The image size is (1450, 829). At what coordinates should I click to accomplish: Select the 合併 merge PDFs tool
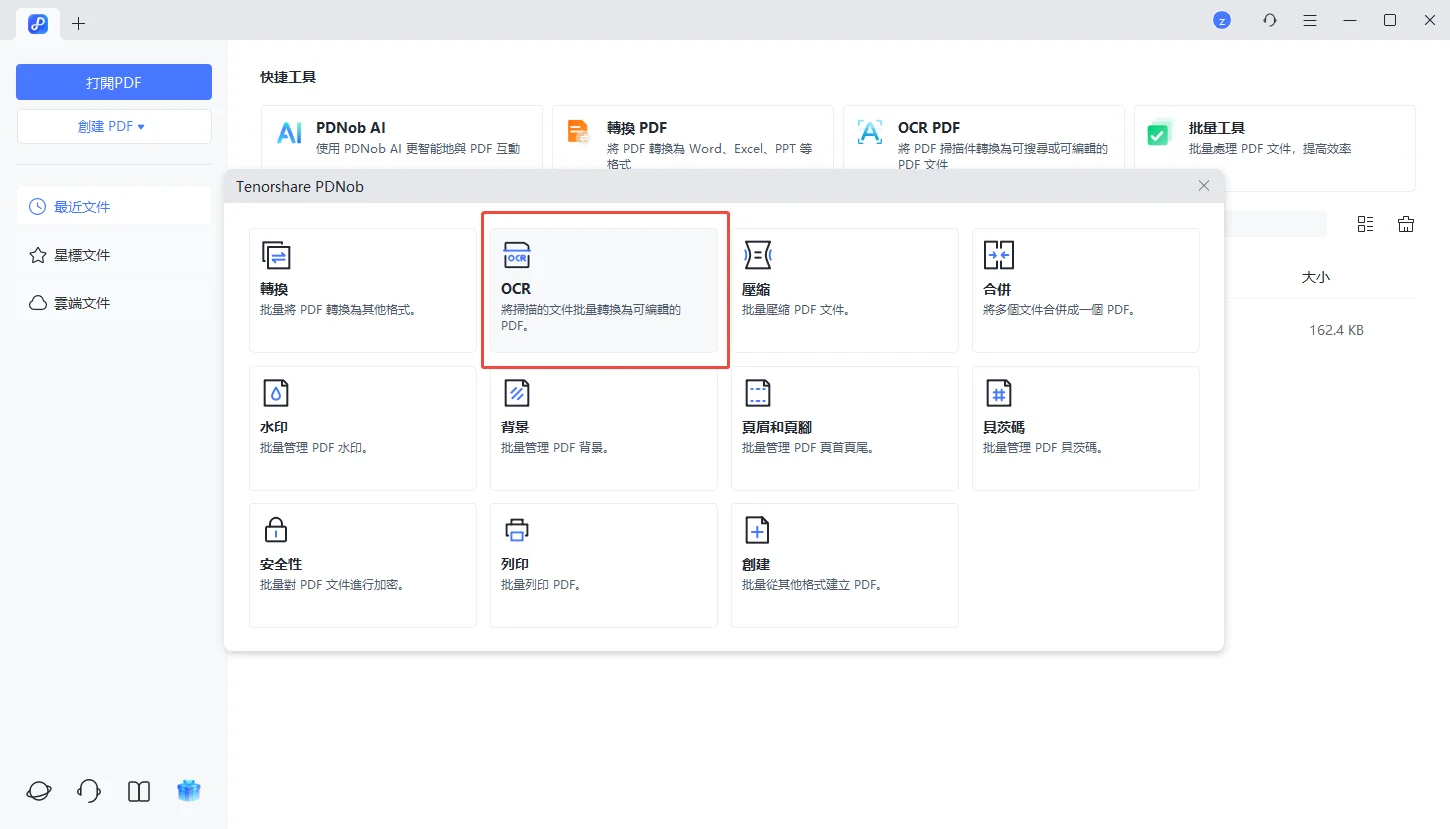pyautogui.click(x=1086, y=290)
